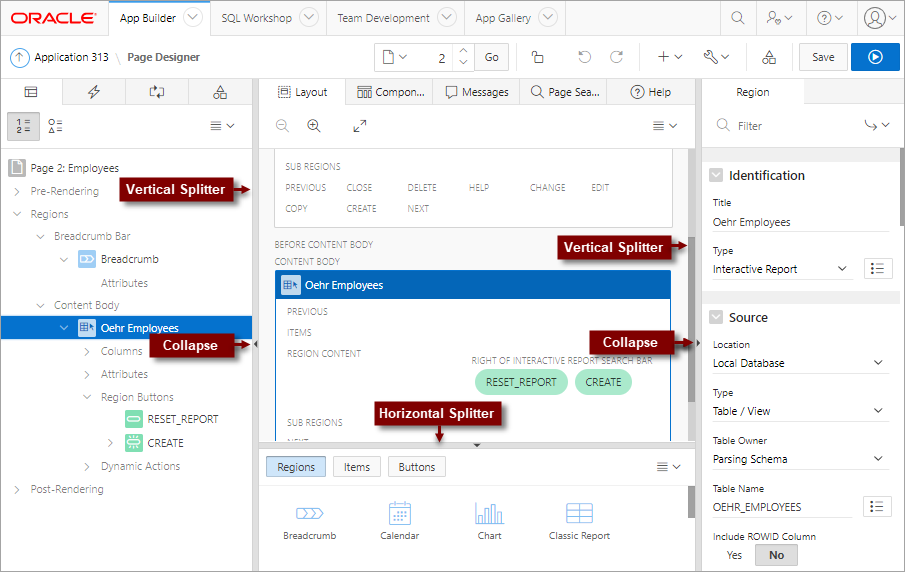Click the Title field Oehr Employees

800,222
